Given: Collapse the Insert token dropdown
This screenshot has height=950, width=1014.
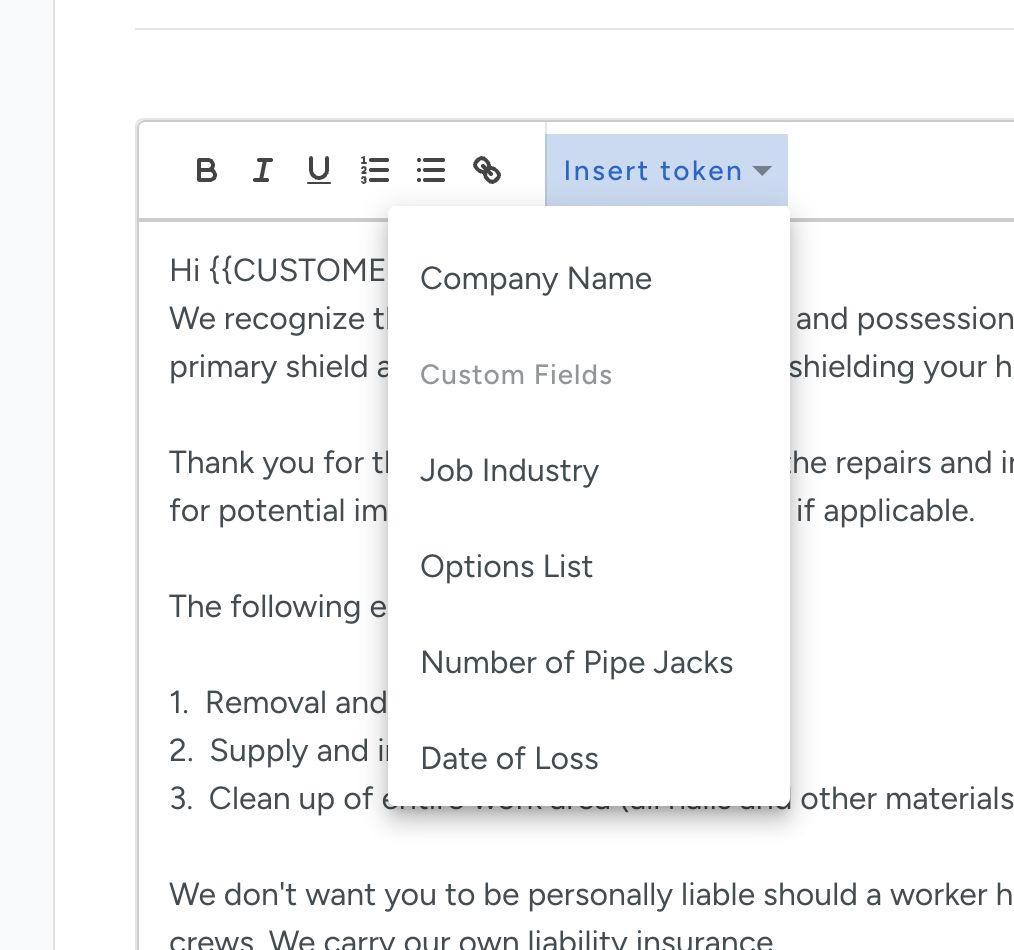Looking at the screenshot, I should coord(667,171).
